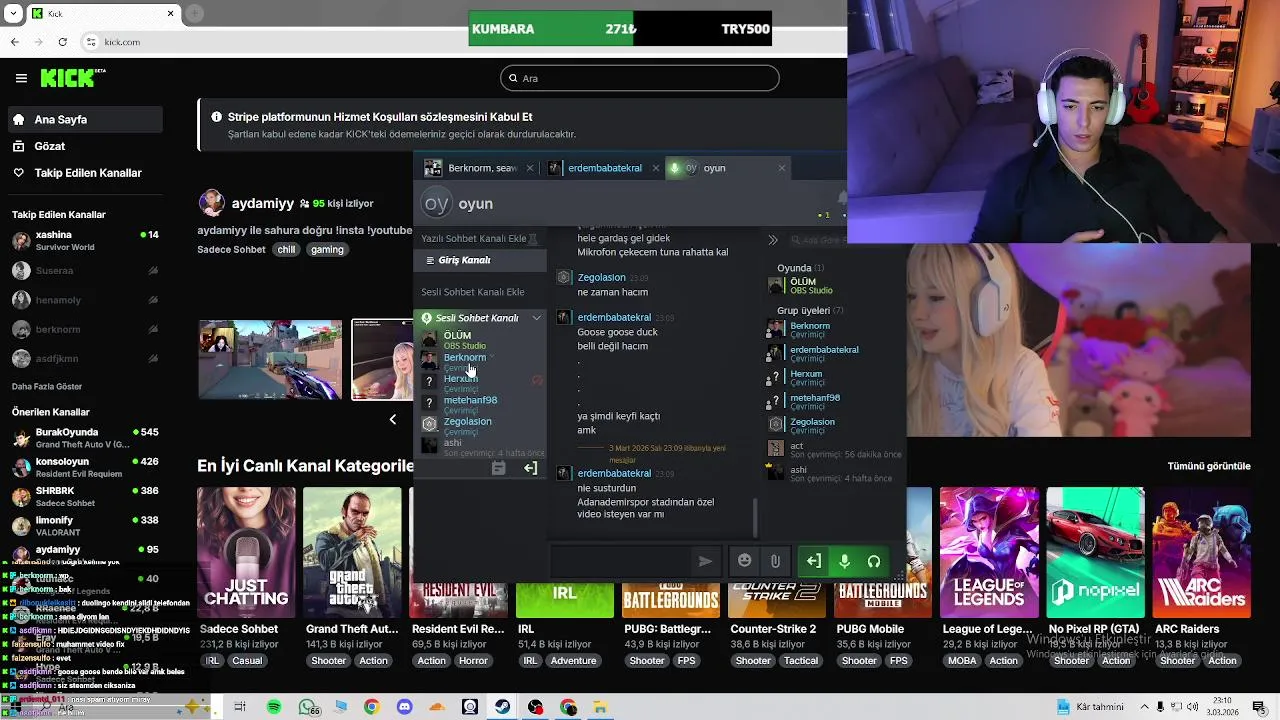Collapse the member list with double chevron
Image resolution: width=1280 pixels, height=720 pixels.
click(x=773, y=240)
